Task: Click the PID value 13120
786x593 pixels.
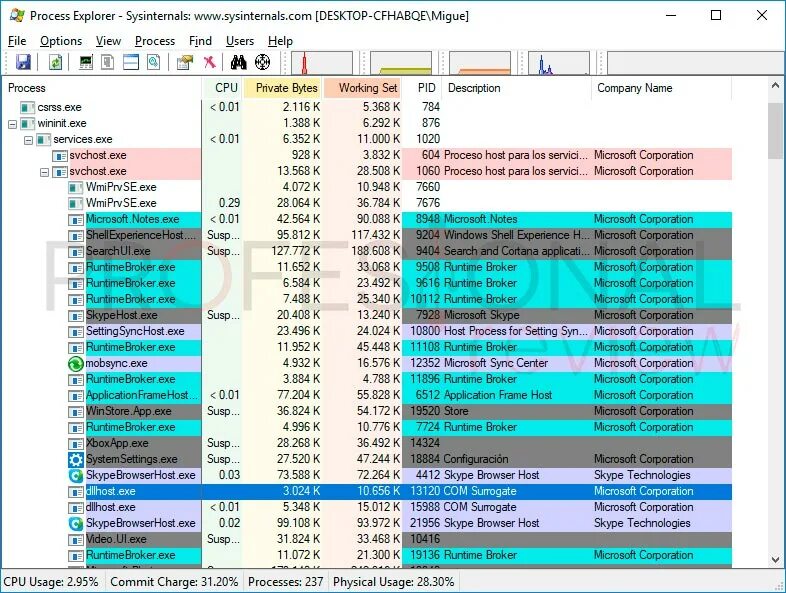Action: (425, 491)
